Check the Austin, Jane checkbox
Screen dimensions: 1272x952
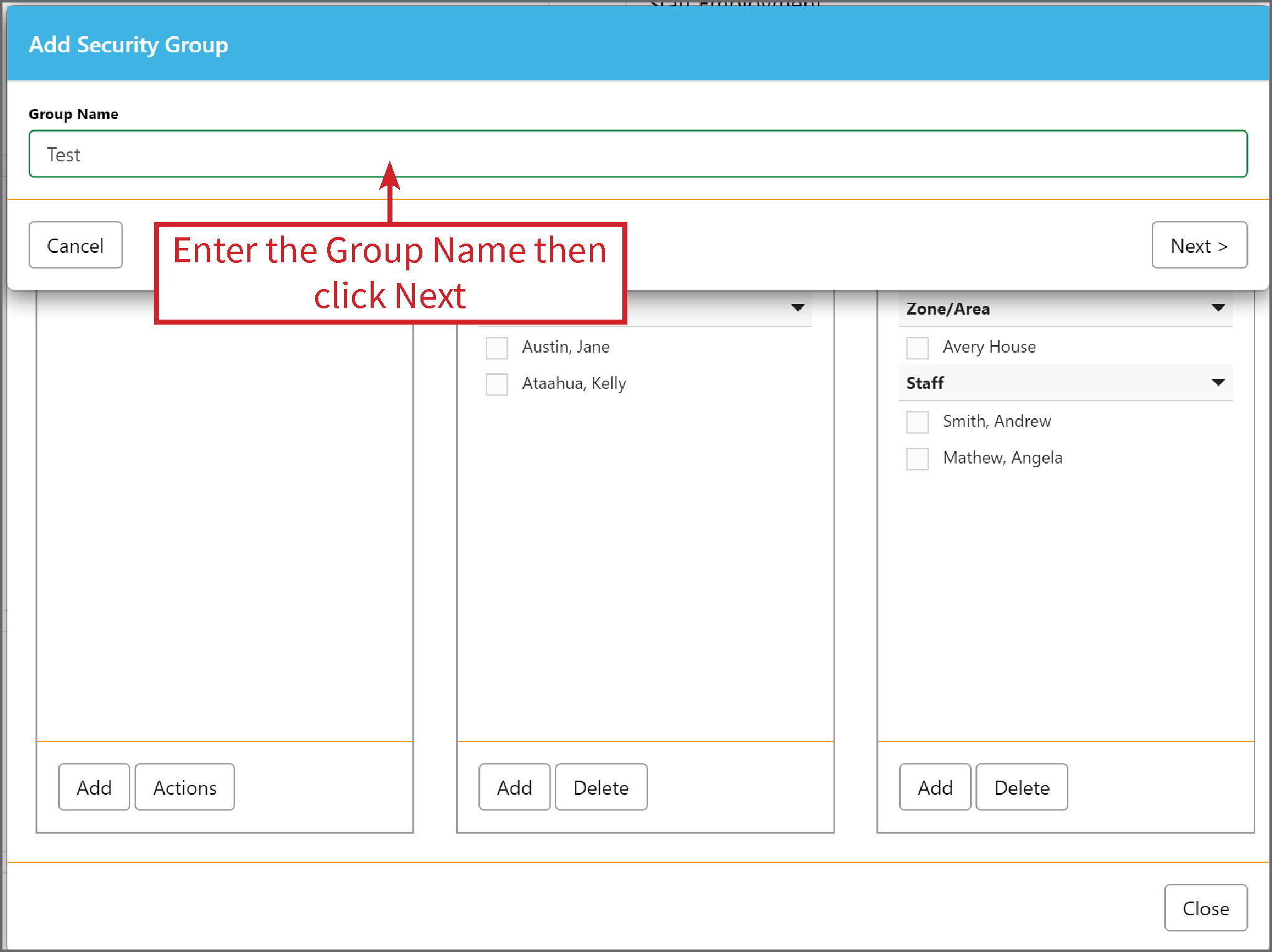[x=496, y=348]
